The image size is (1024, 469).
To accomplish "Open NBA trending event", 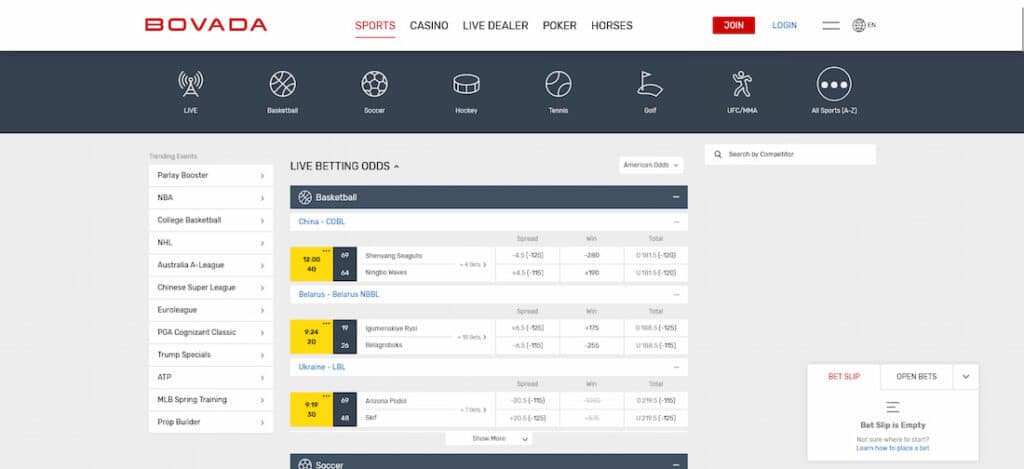I will (211, 198).
